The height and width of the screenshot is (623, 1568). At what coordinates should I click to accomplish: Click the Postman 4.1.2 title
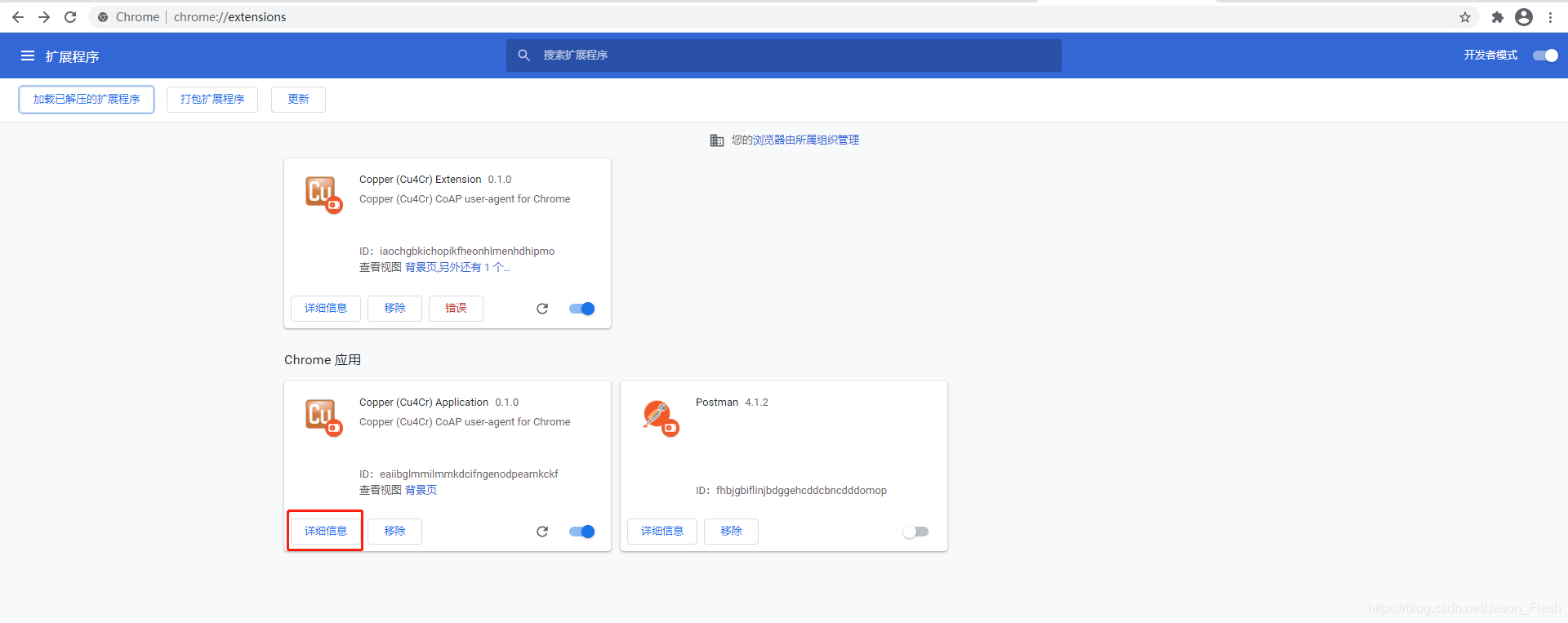pyautogui.click(x=732, y=403)
